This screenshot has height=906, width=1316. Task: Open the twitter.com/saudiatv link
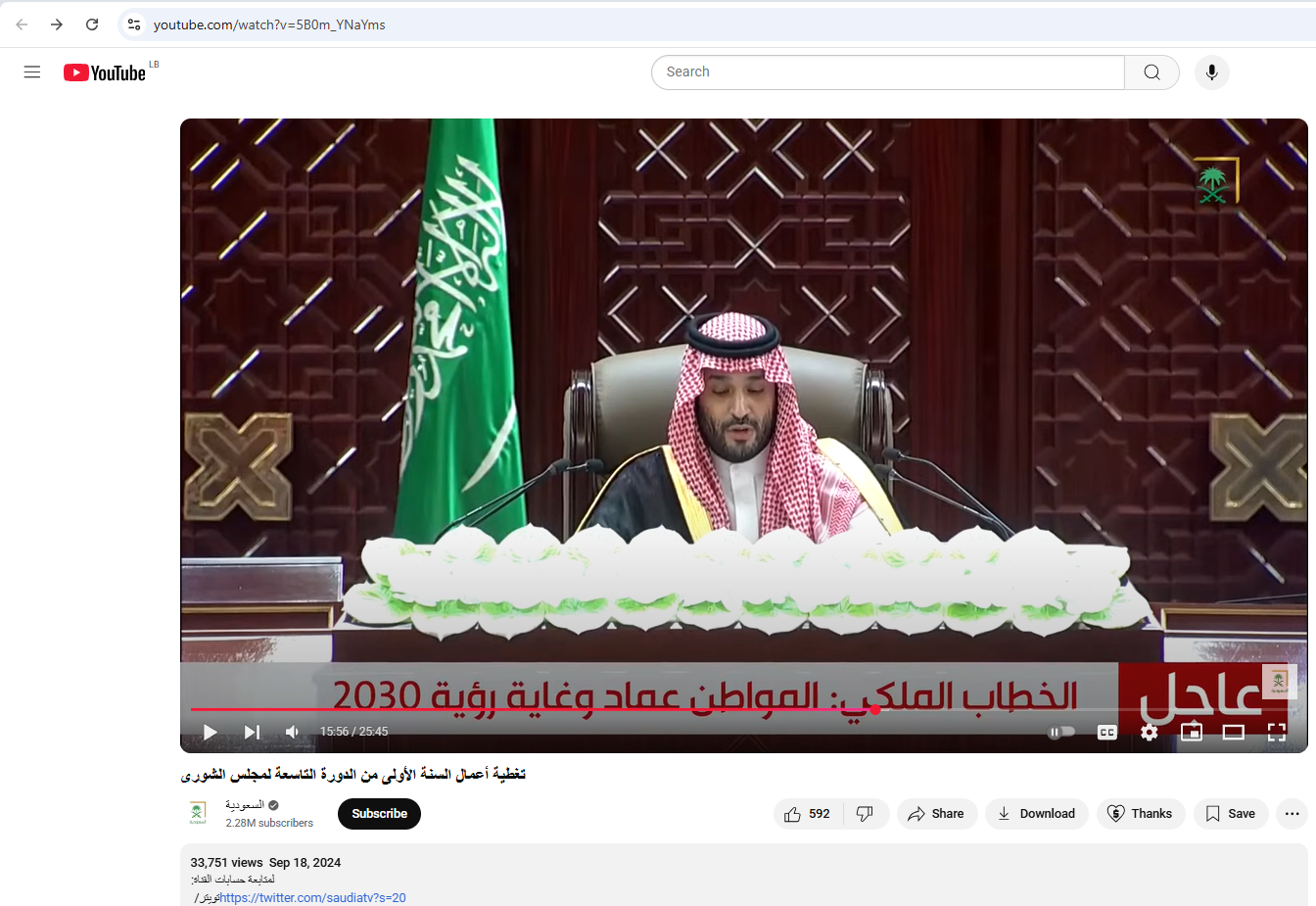pyautogui.click(x=312, y=898)
